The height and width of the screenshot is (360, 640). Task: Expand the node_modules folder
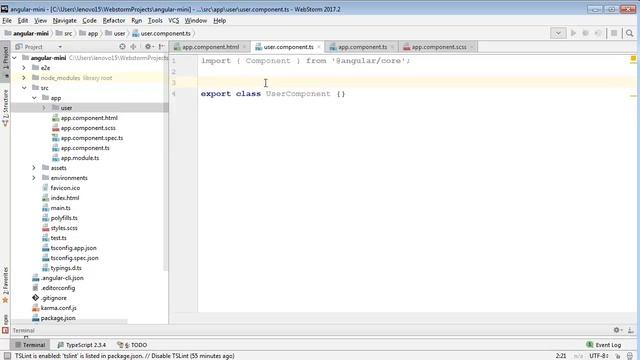24,78
